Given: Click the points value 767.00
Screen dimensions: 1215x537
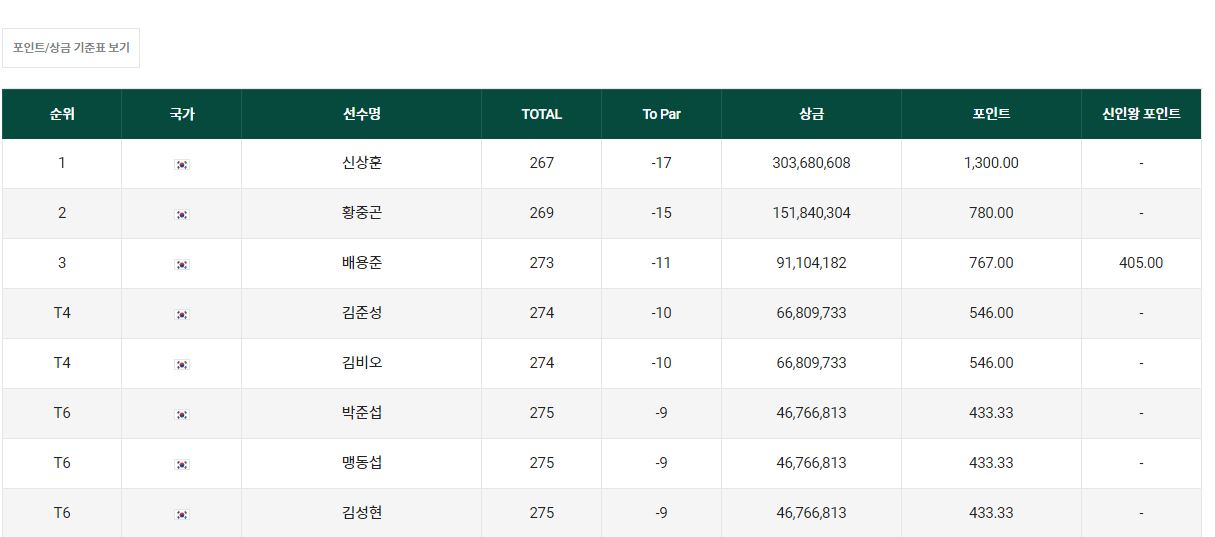Looking at the screenshot, I should pos(992,263).
